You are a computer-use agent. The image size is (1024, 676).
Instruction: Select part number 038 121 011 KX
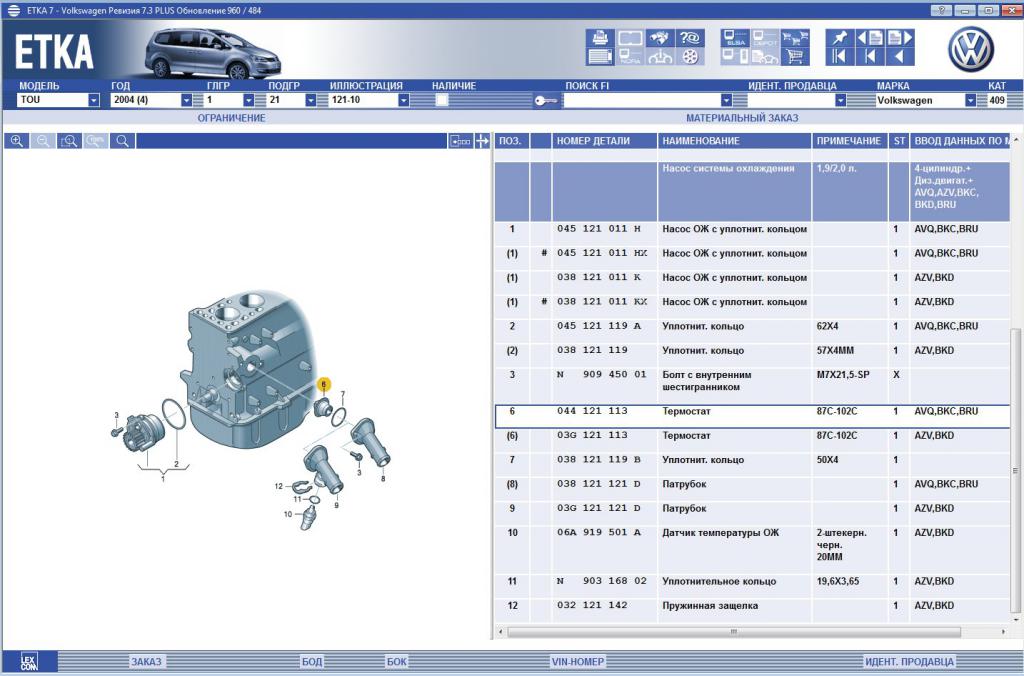601,302
